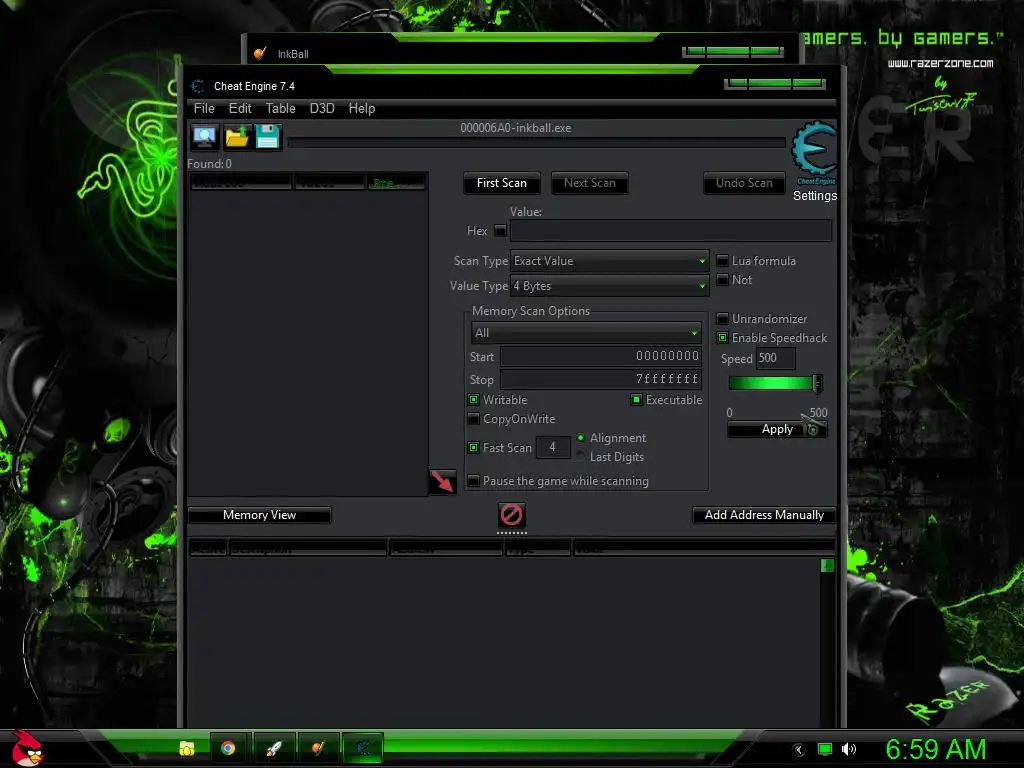The height and width of the screenshot is (768, 1024).
Task: Open memory region All dropdown
Action: click(586, 333)
